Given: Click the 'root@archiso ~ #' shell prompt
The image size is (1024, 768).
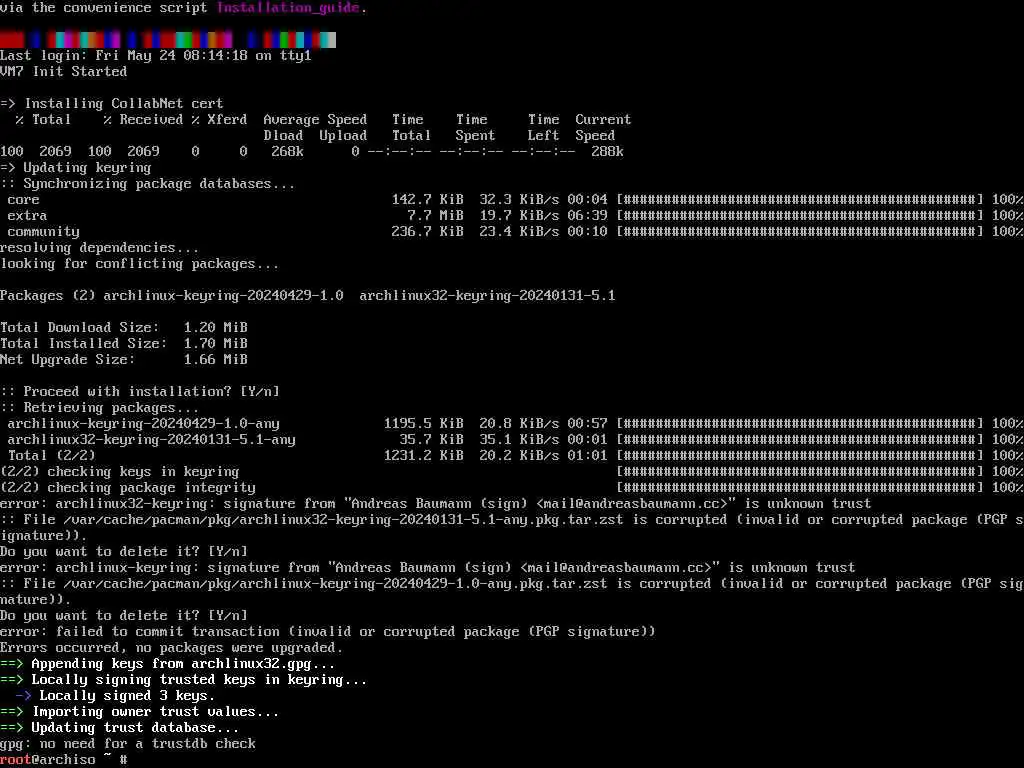Looking at the screenshot, I should point(64,760).
